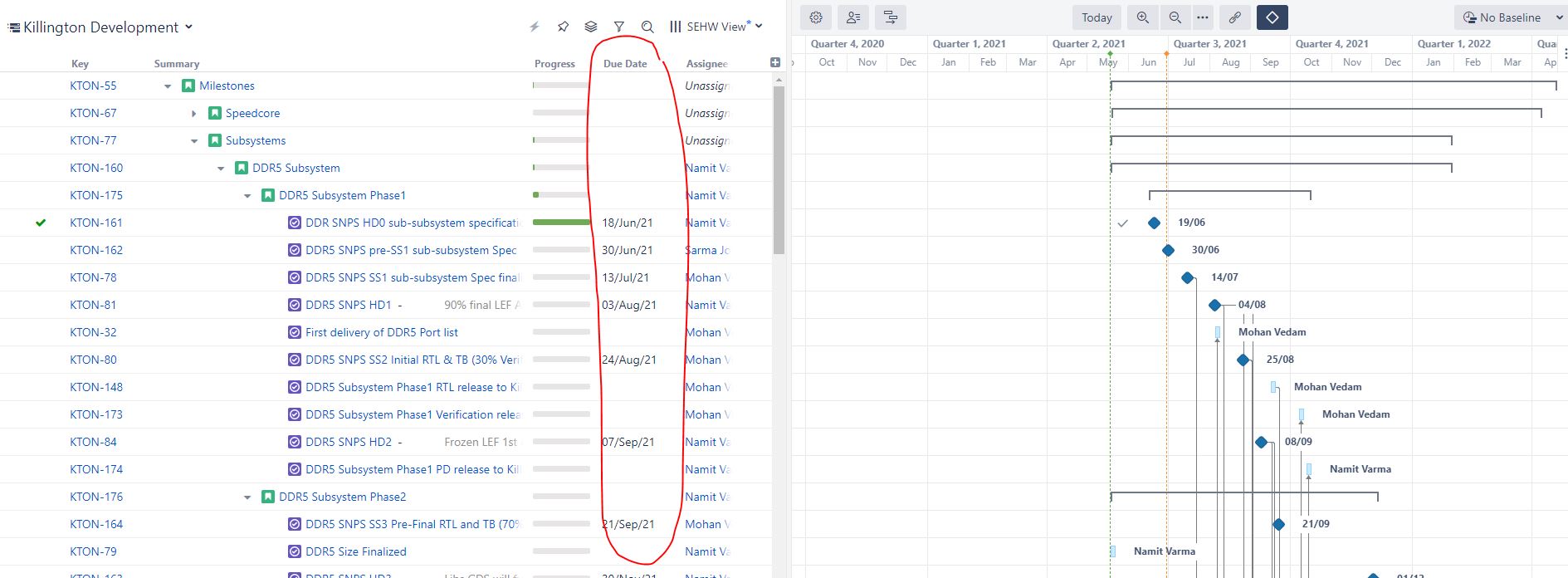Screen dimensions: 1568x578
Task: Select the 21/09 milestone diamond in Gantt
Action: coord(1279,524)
